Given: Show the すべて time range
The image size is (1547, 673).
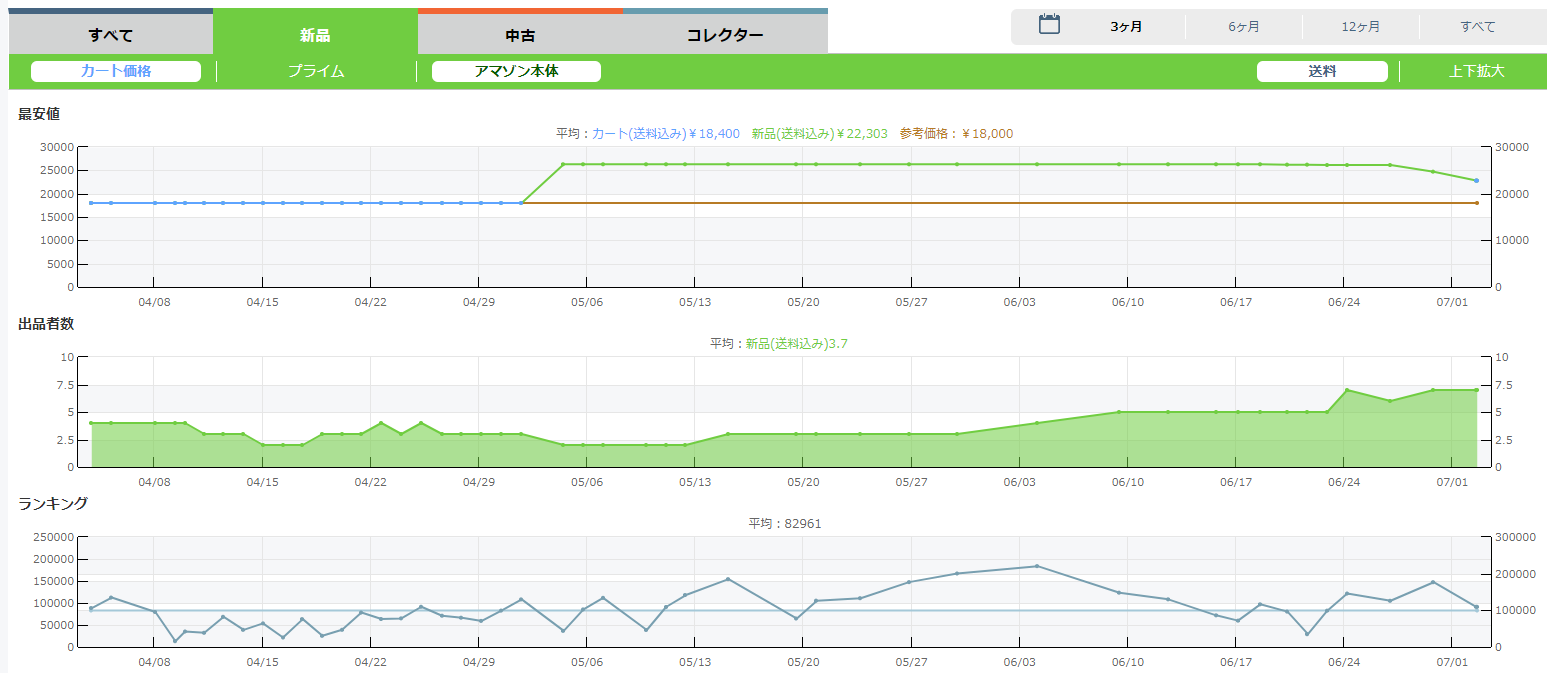Looking at the screenshot, I should (1478, 27).
